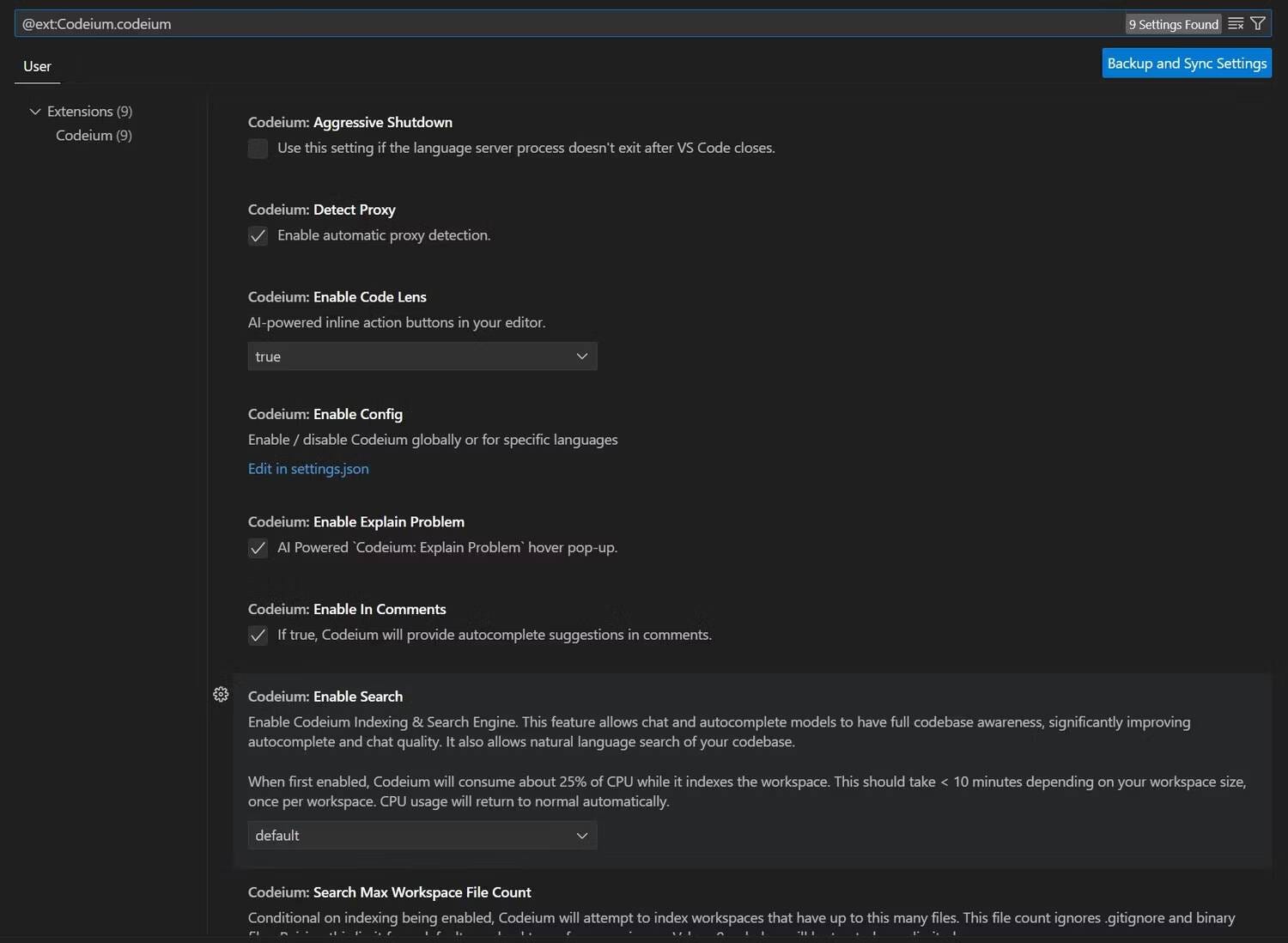Open the Enable Search default dropdown
The height and width of the screenshot is (943, 1288).
[x=422, y=836]
